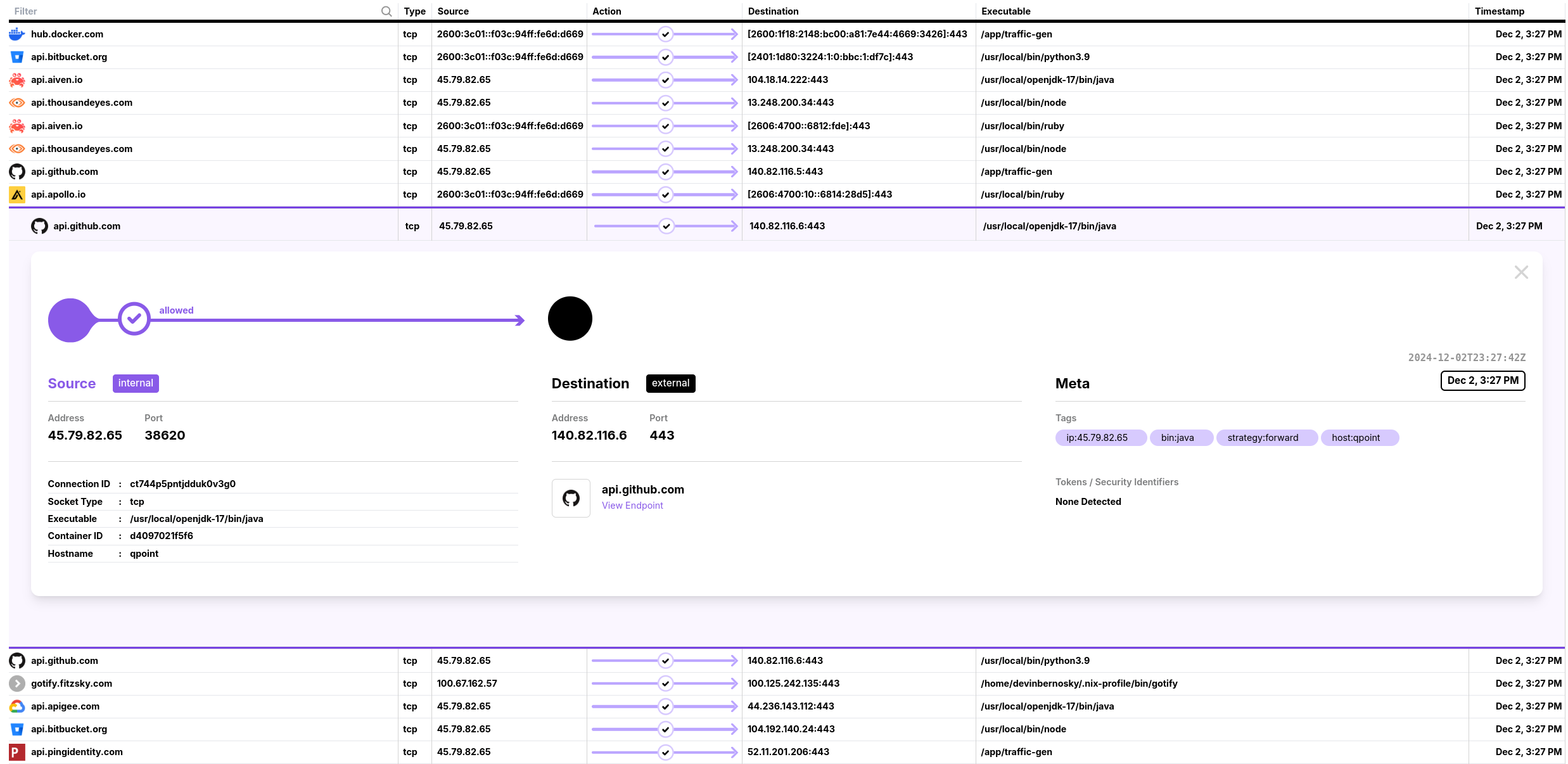
Task: Click Bitbucket icon in 104.192.140.24 row
Action: pyautogui.click(x=17, y=729)
